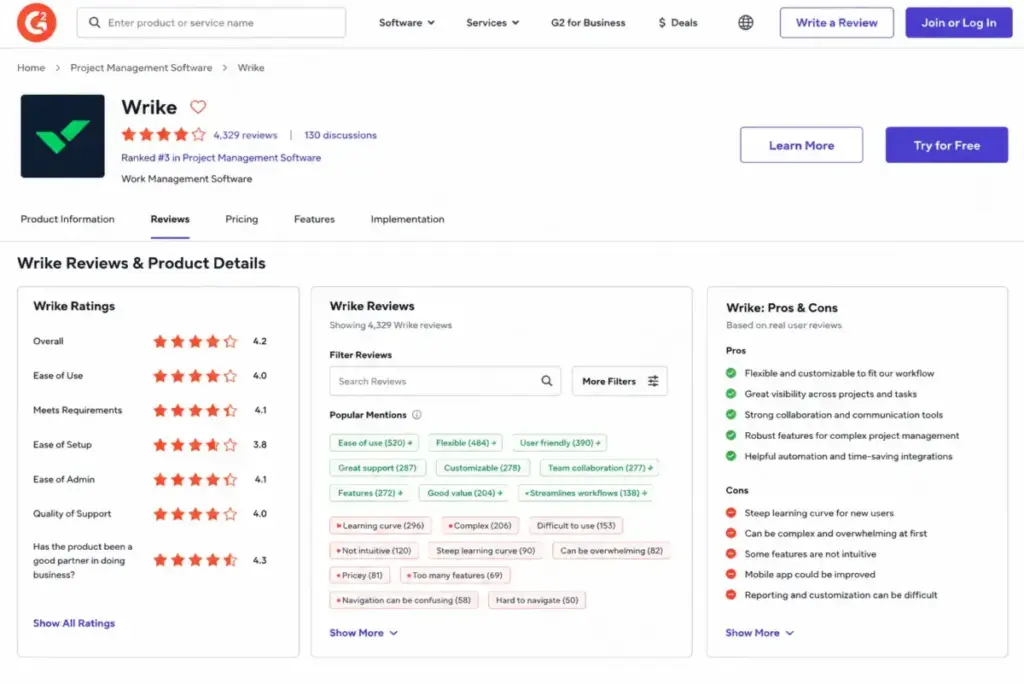This screenshot has height=684, width=1024.
Task: Click the Ease of Setup rating stars
Action: click(195, 445)
